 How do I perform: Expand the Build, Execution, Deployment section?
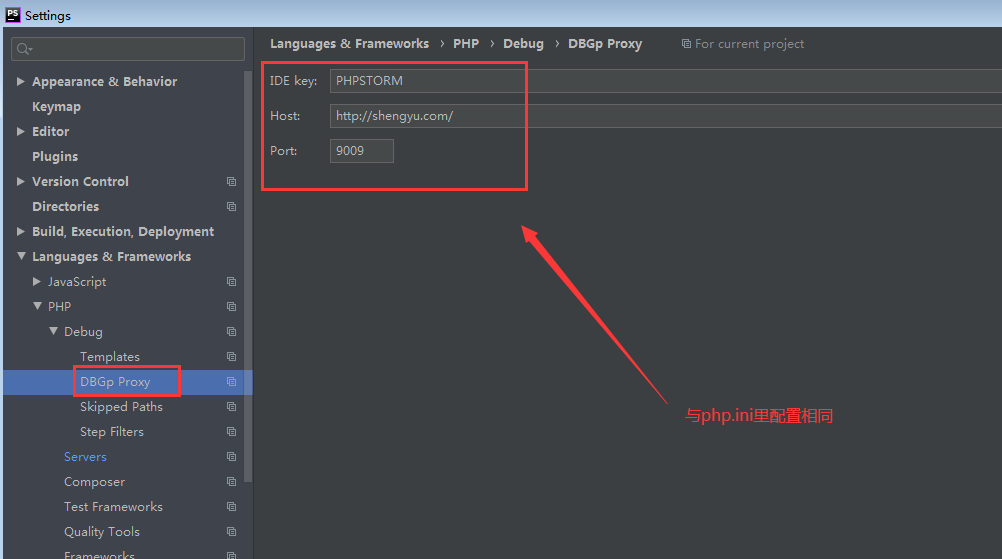coord(21,232)
